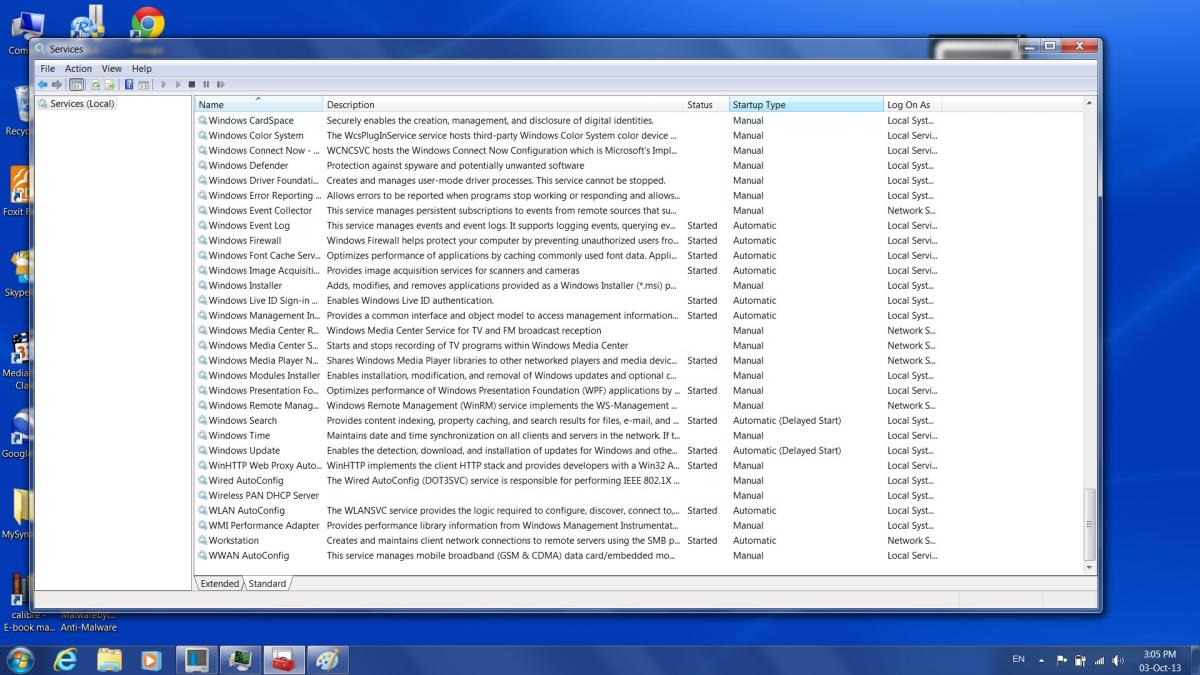Sort by the Status column header
The width and height of the screenshot is (1200, 675).
[706, 104]
